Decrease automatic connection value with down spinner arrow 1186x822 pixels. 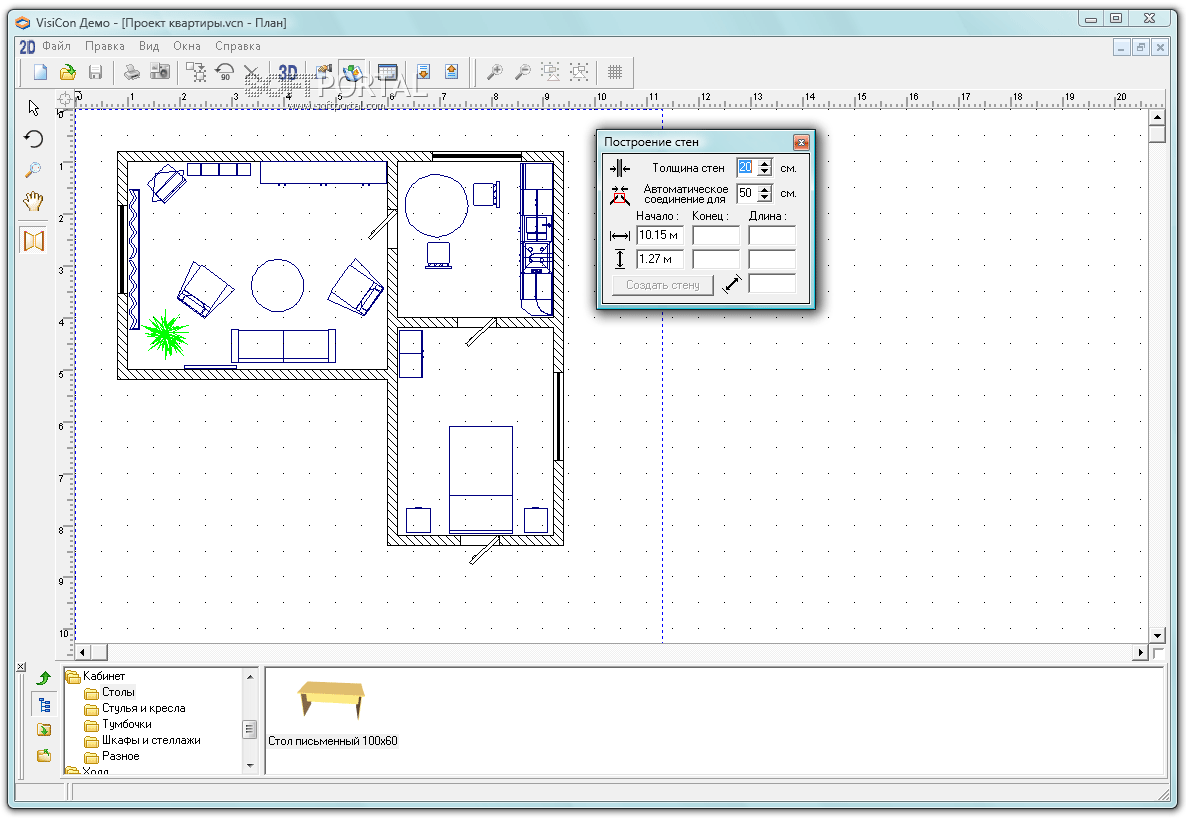tap(765, 197)
